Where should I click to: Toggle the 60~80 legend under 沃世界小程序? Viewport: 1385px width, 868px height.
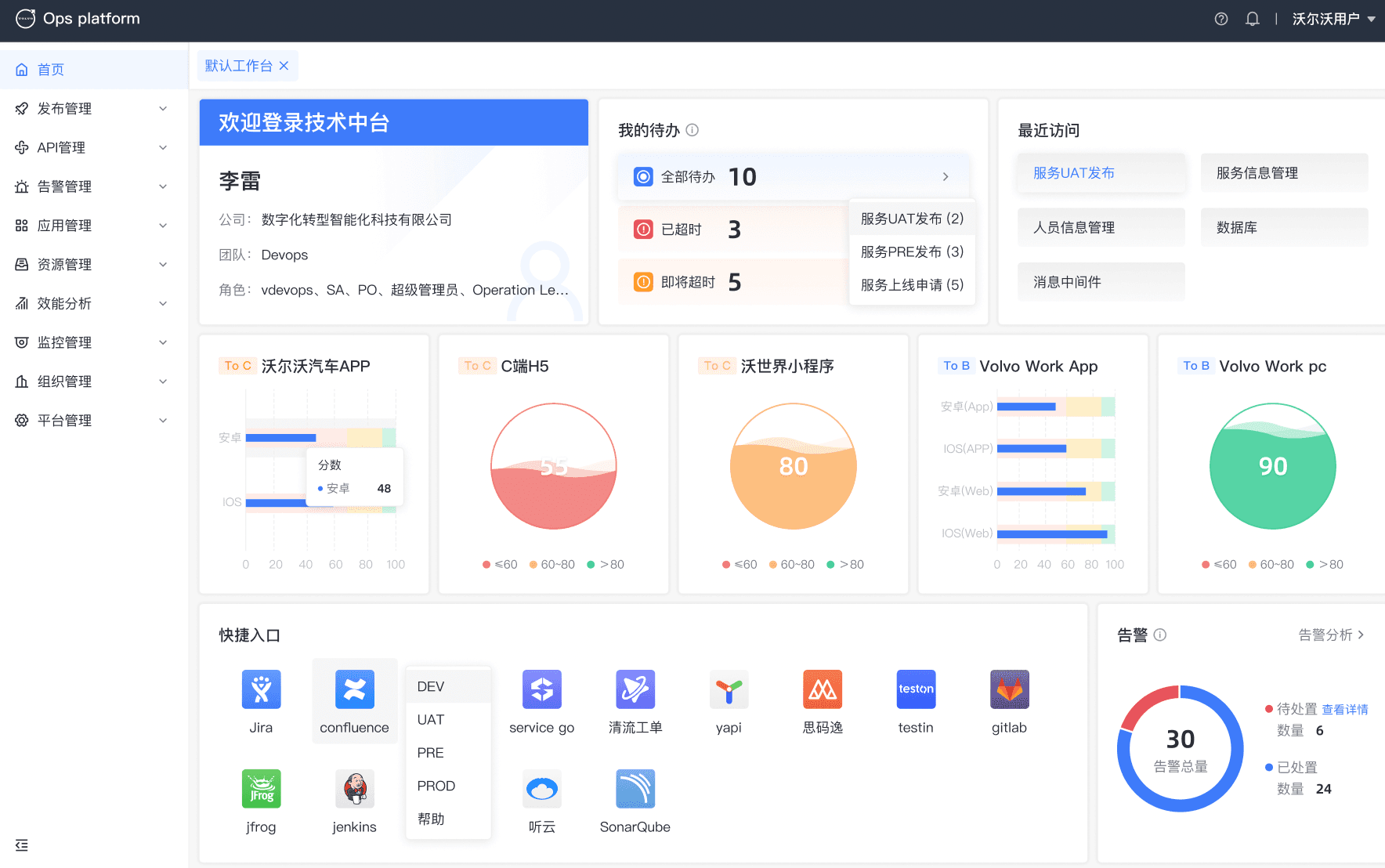[x=791, y=564]
